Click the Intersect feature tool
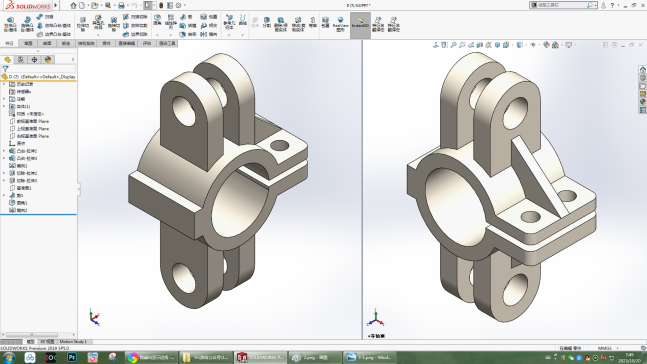The width and height of the screenshot is (647, 364). point(208,26)
